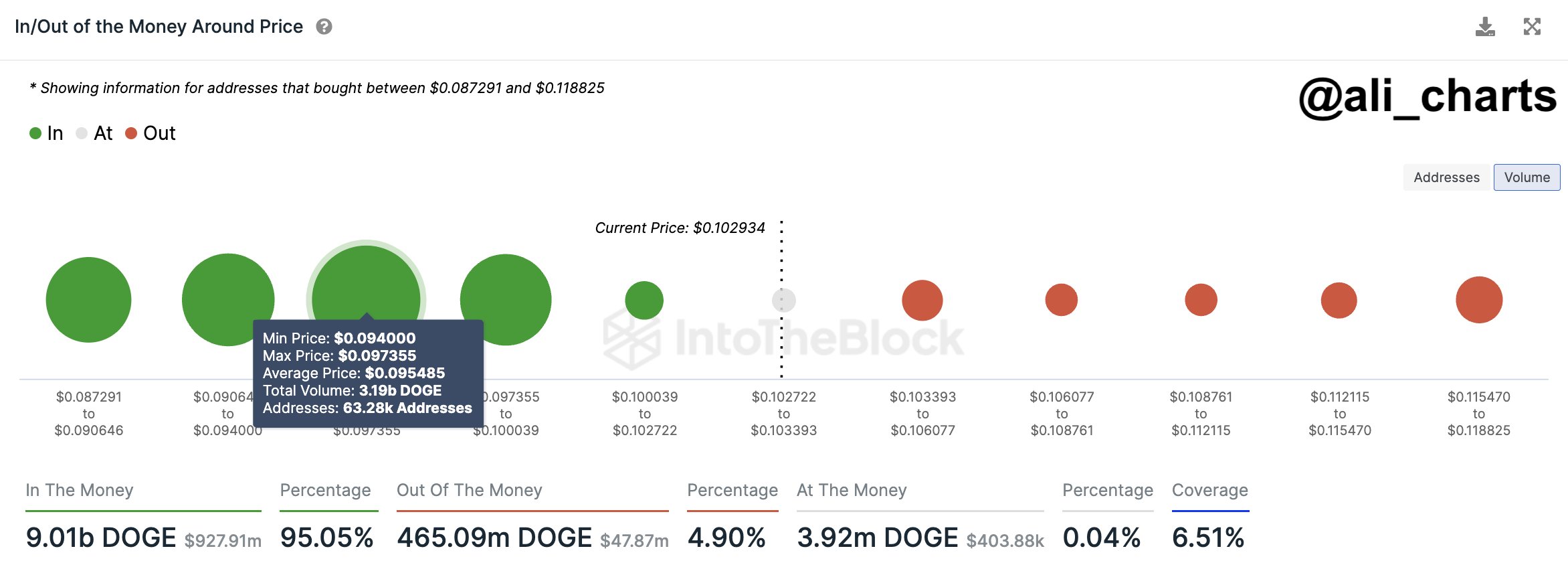The height and width of the screenshot is (573, 1568).
Task: Select the gray 'At' legend dot
Action: coord(83,133)
